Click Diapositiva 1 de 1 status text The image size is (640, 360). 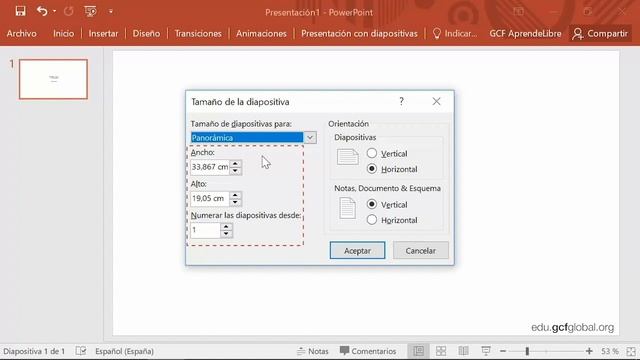(x=34, y=351)
